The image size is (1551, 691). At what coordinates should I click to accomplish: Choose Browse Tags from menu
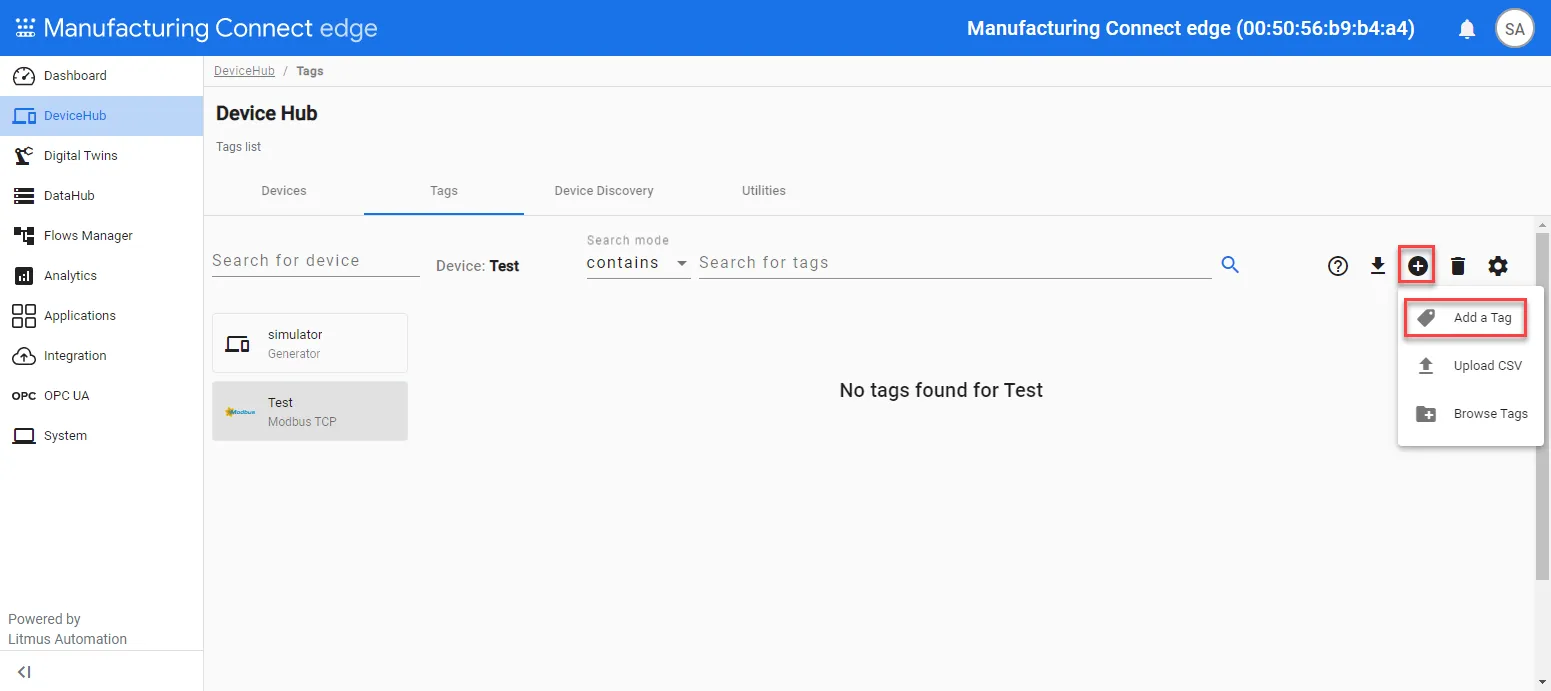coord(1471,414)
